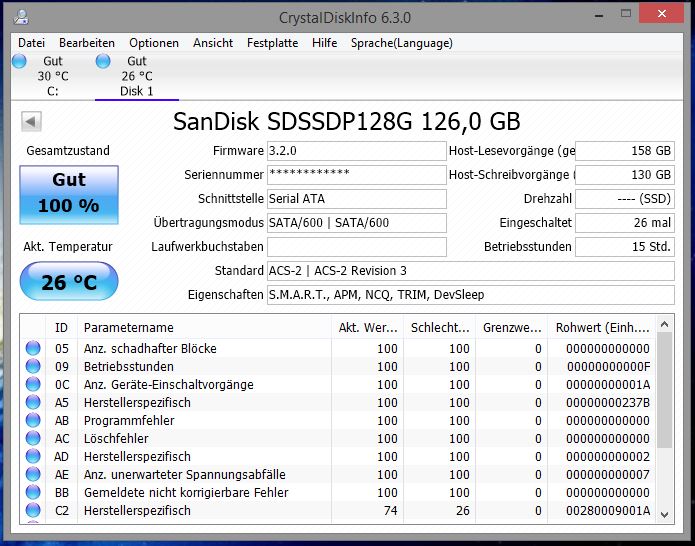Go to previous disk with left arrow button
The image size is (695, 546).
click(31, 121)
